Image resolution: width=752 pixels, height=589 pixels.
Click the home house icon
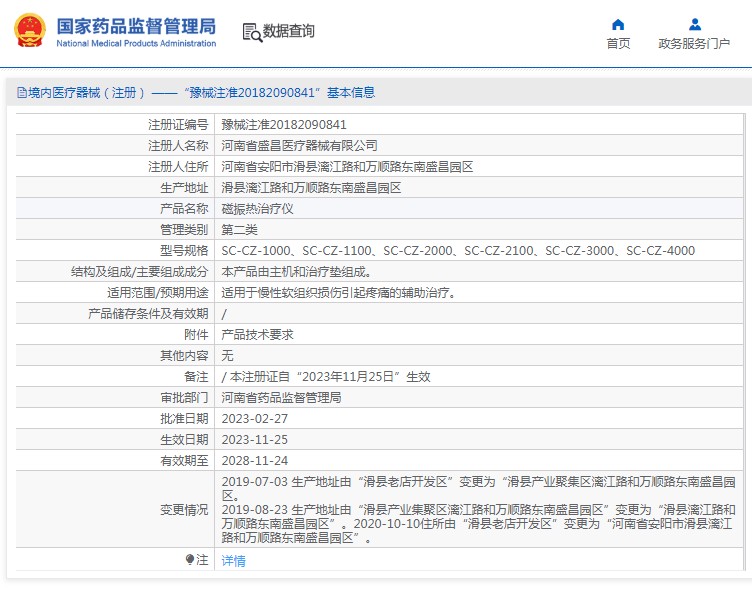click(x=618, y=24)
